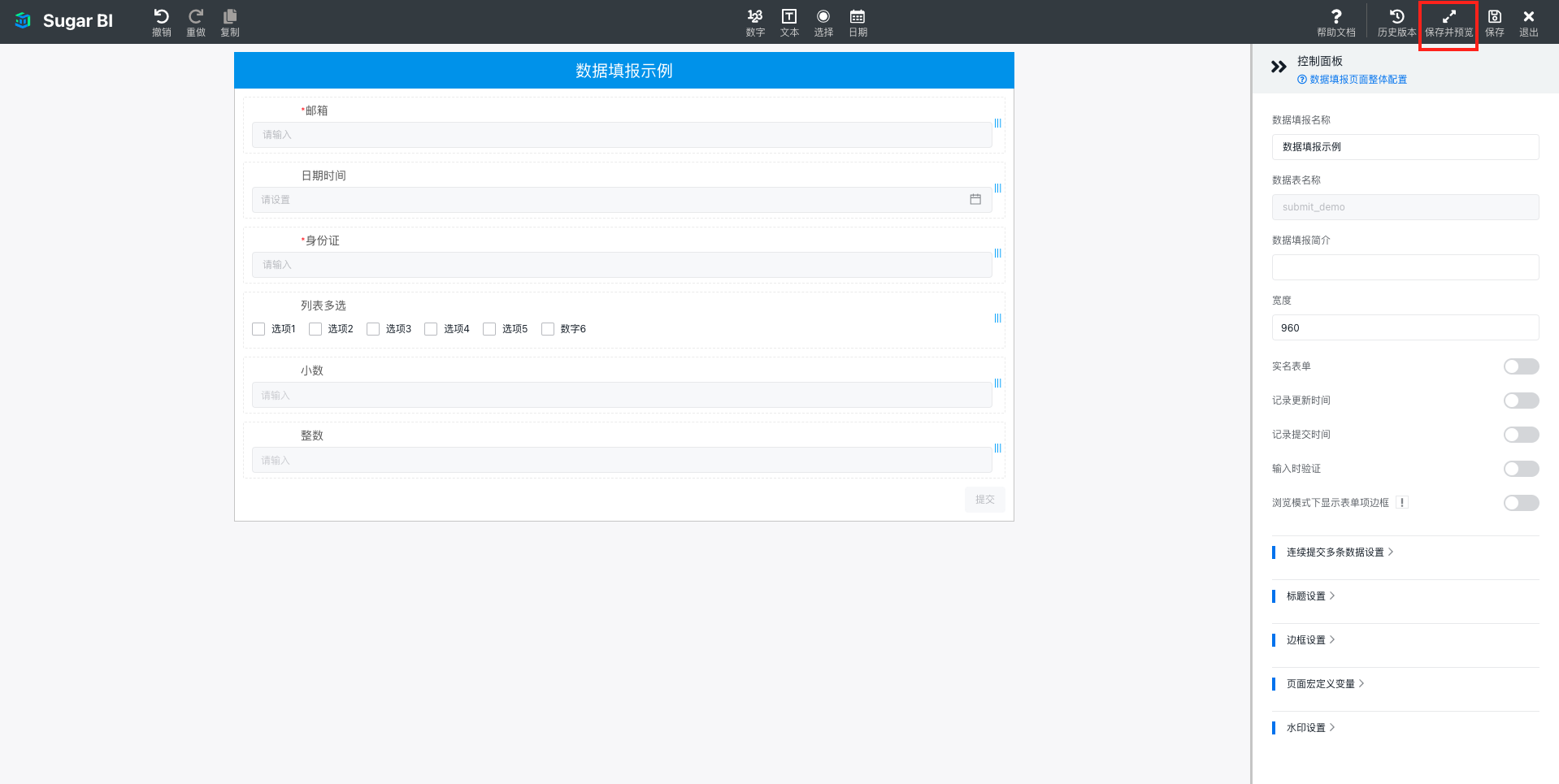Check the 选项5 checkbox

[489, 329]
